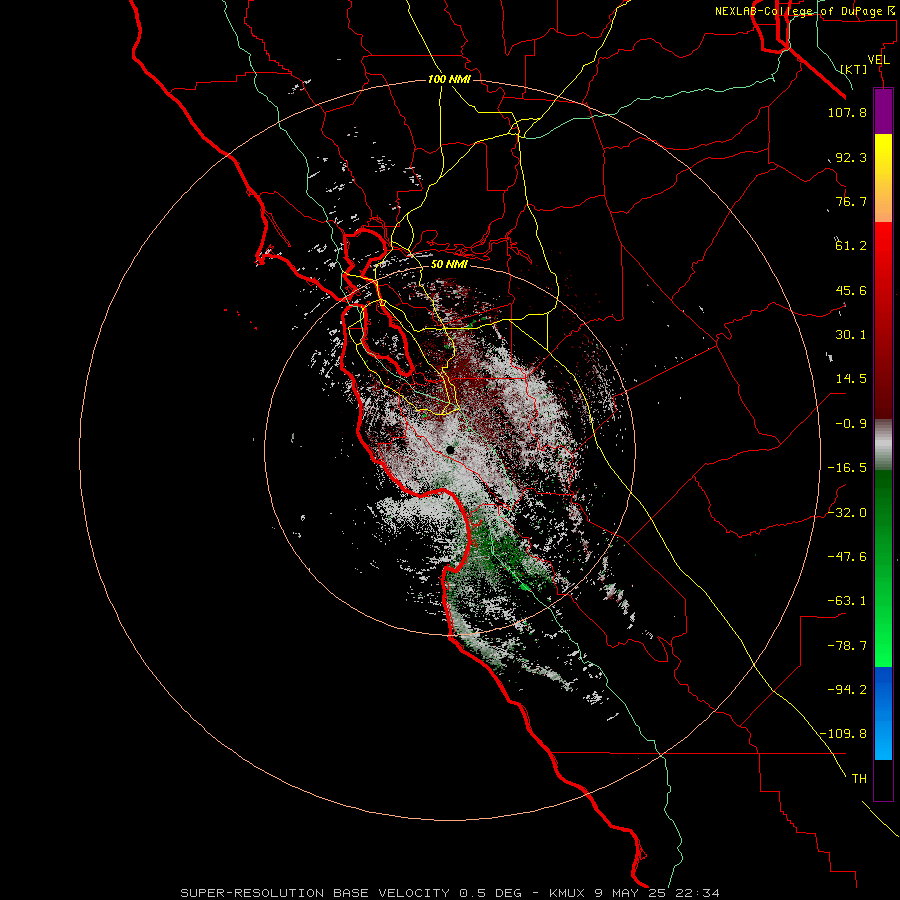900x900 pixels.
Task: Select the 14.5 scale value
Action: (851, 379)
